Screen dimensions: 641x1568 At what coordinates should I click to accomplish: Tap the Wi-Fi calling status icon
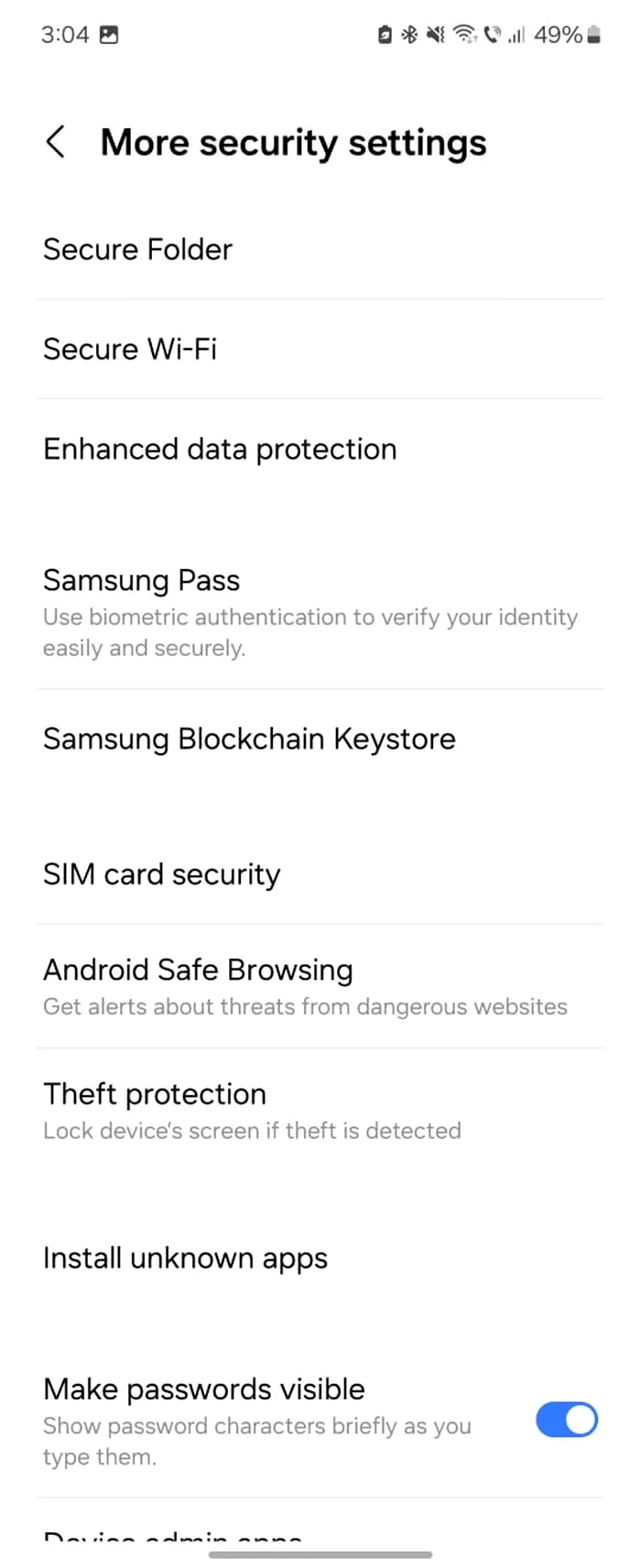(493, 35)
